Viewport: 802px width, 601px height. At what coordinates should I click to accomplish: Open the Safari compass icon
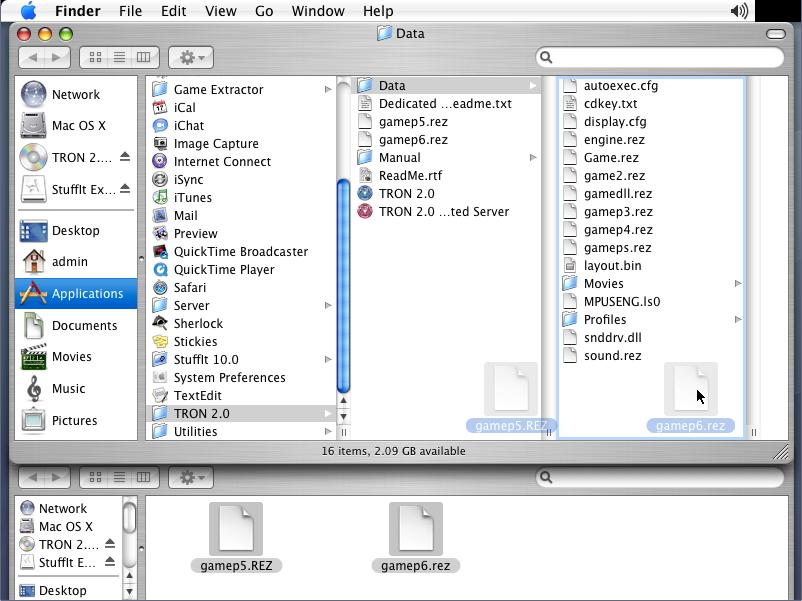pos(160,287)
